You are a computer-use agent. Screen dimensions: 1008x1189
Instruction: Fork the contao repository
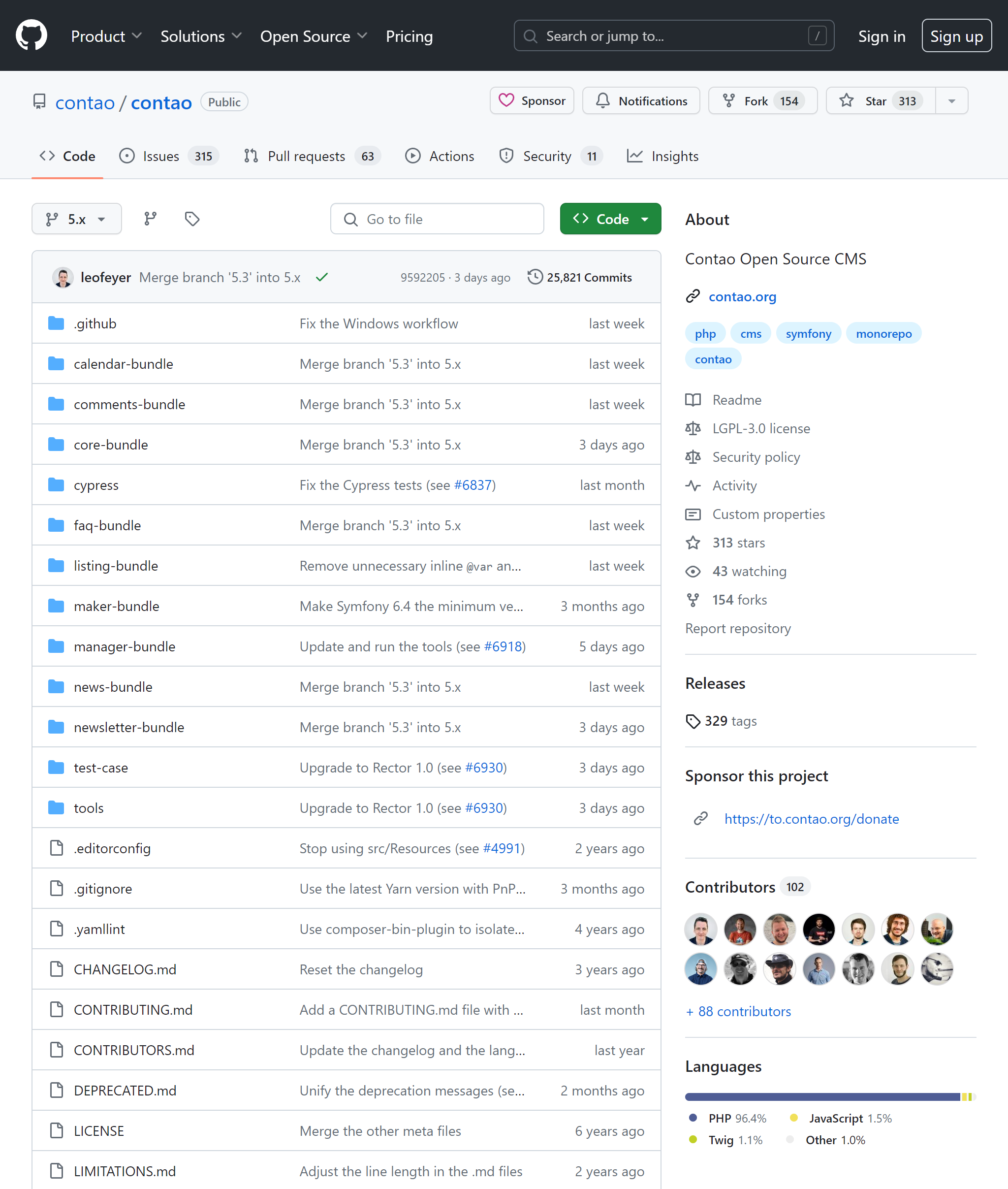coord(763,101)
